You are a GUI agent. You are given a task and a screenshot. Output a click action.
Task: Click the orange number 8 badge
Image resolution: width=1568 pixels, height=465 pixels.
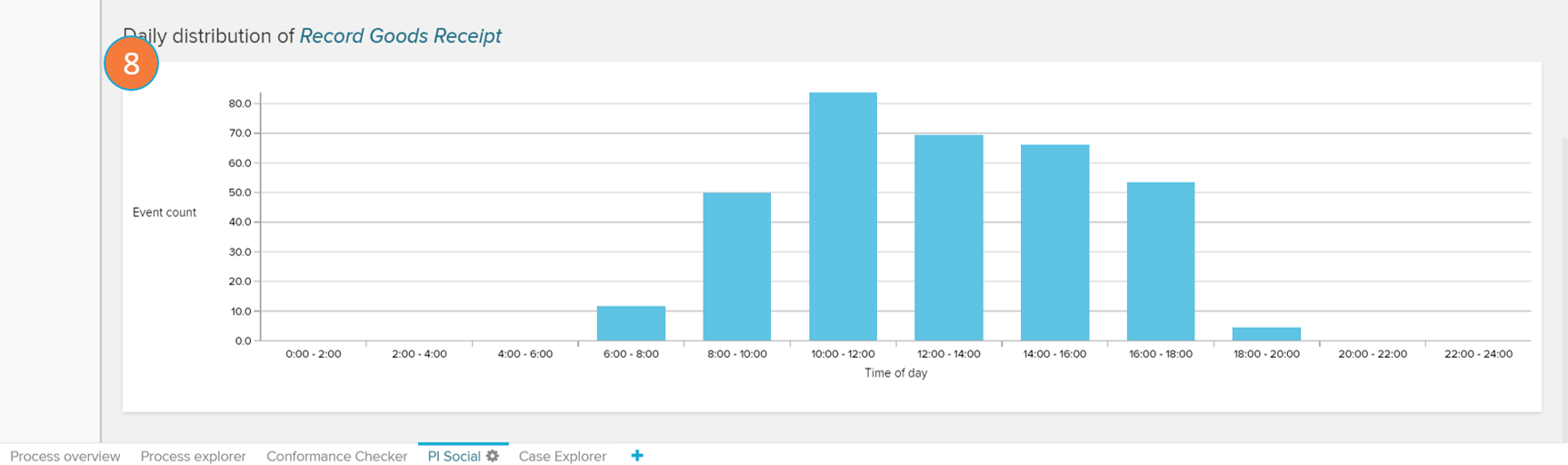pos(132,64)
